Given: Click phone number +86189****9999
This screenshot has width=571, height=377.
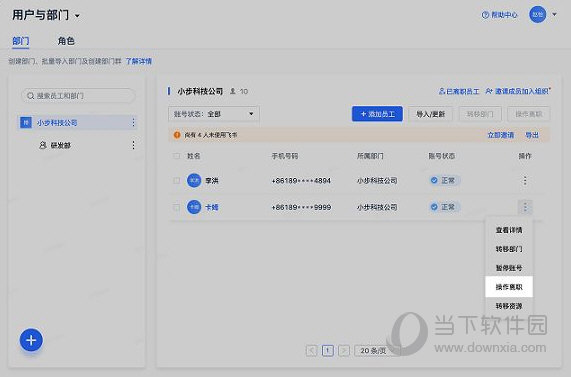Looking at the screenshot, I should point(301,207).
